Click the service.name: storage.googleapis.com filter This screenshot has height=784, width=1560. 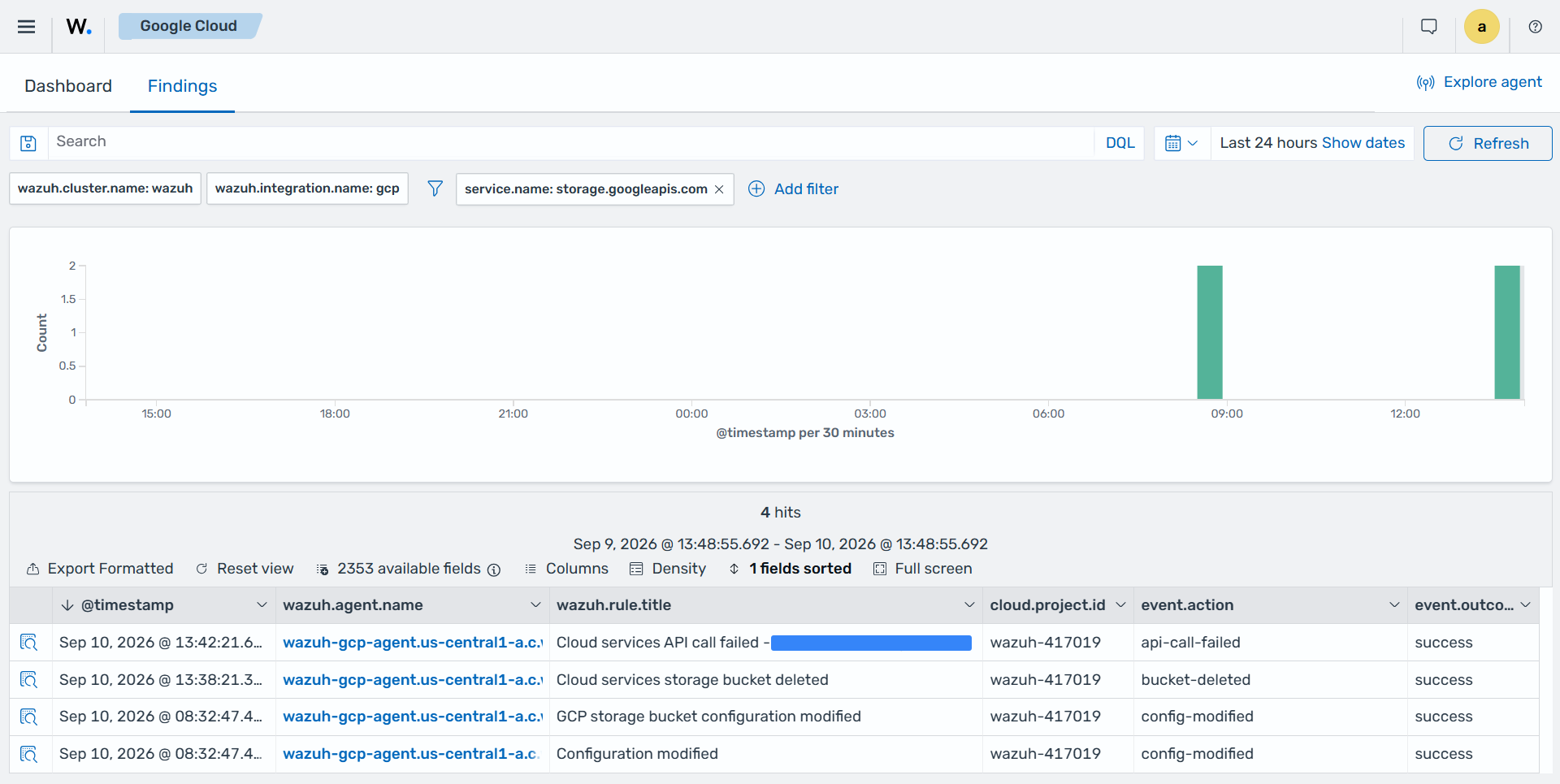(586, 189)
